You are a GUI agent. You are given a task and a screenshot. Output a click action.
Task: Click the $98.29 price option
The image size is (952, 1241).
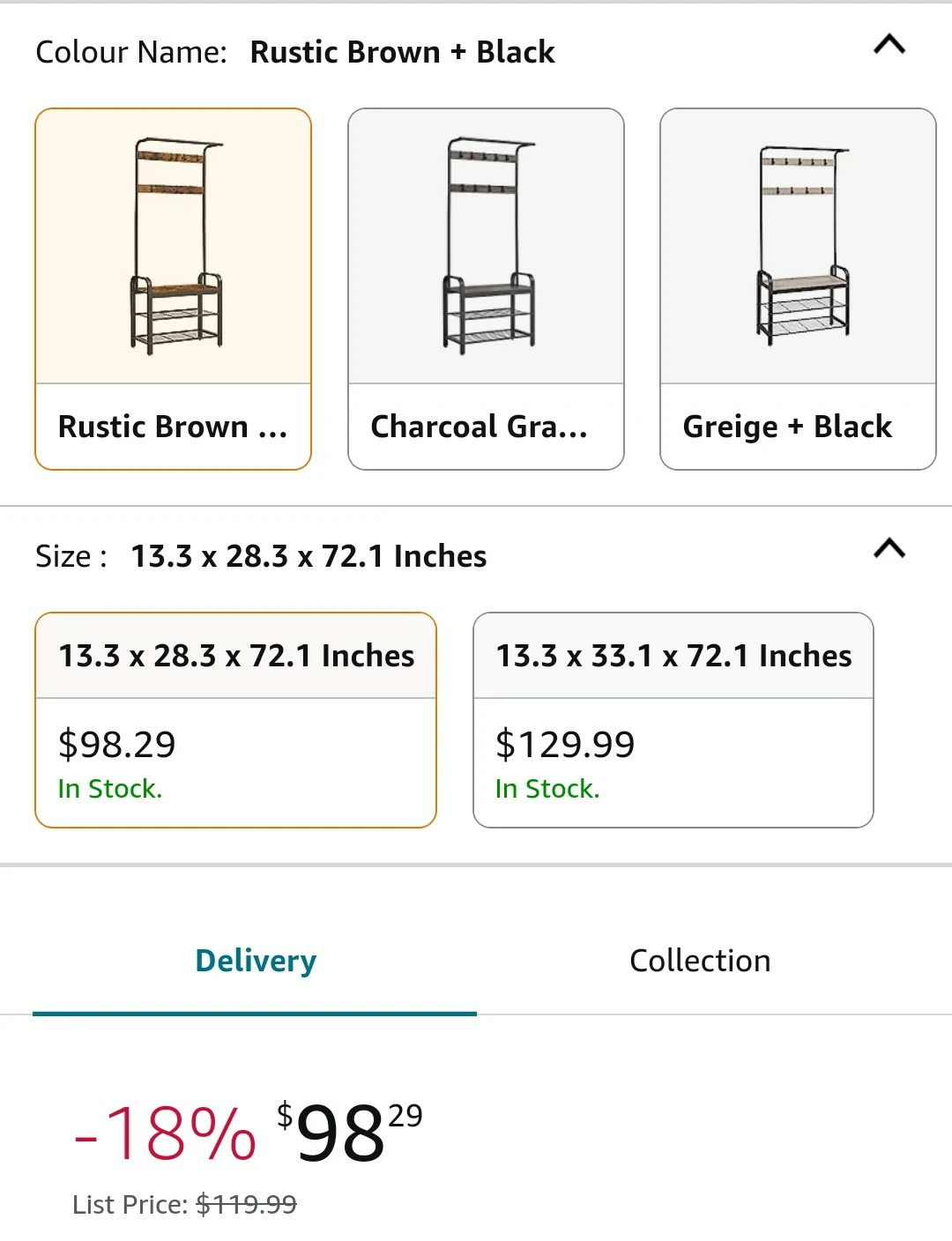click(x=116, y=745)
